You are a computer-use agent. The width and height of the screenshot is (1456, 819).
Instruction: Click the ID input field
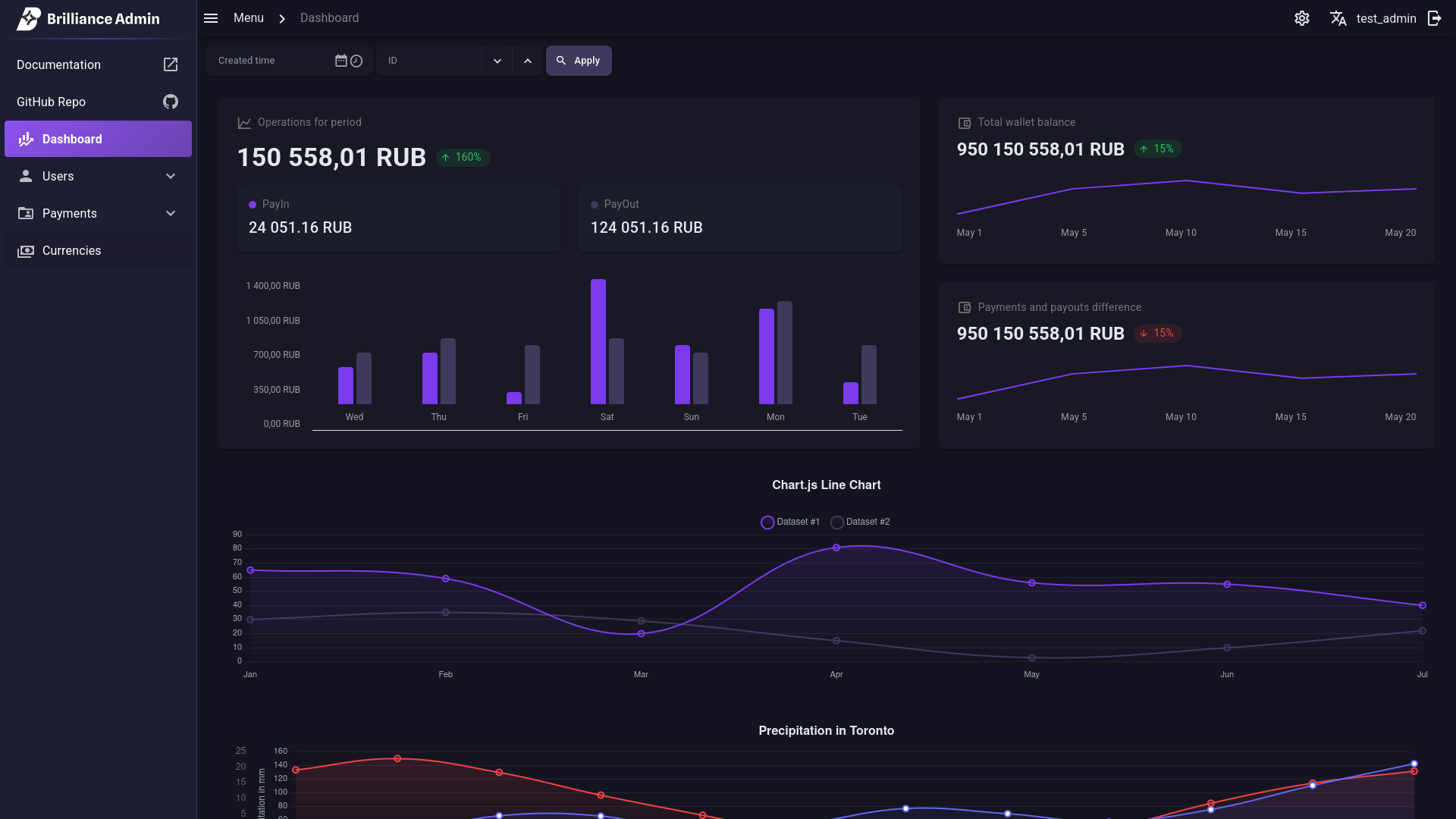pyautogui.click(x=432, y=61)
